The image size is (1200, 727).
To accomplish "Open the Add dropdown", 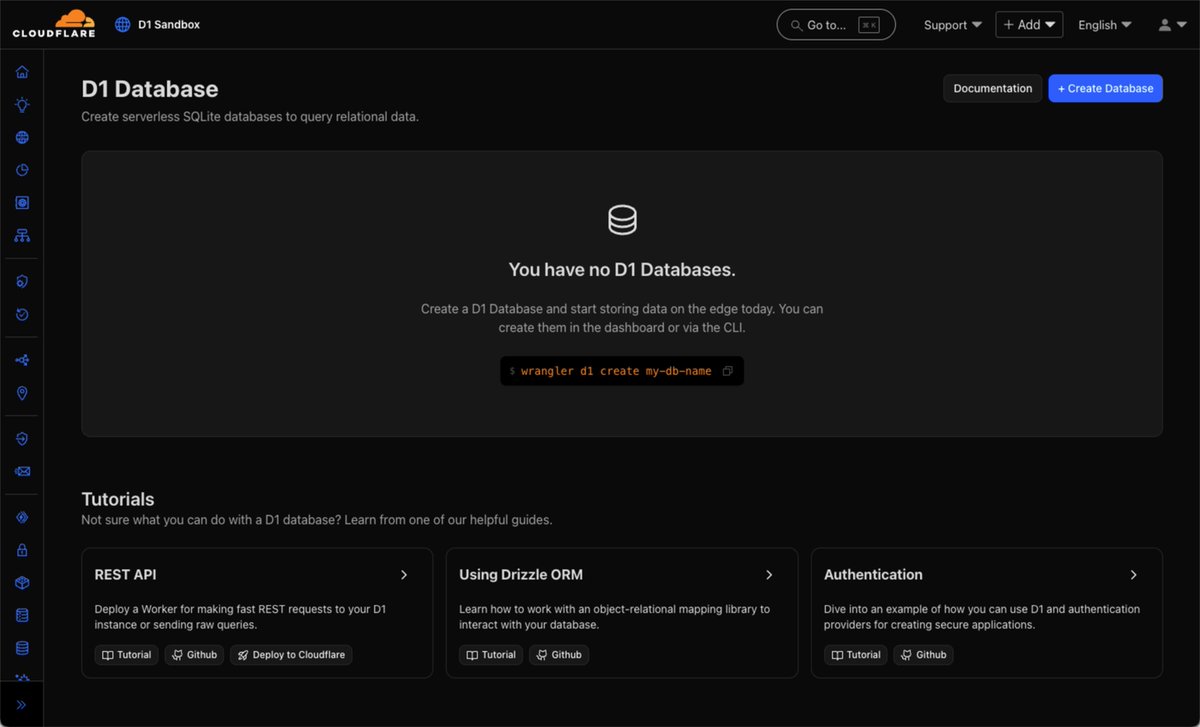I will click(1029, 25).
